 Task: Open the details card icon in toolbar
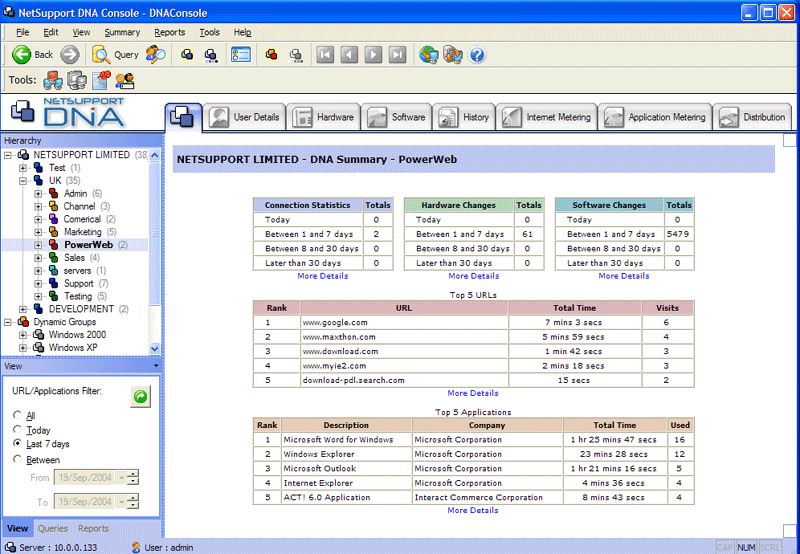pos(241,55)
